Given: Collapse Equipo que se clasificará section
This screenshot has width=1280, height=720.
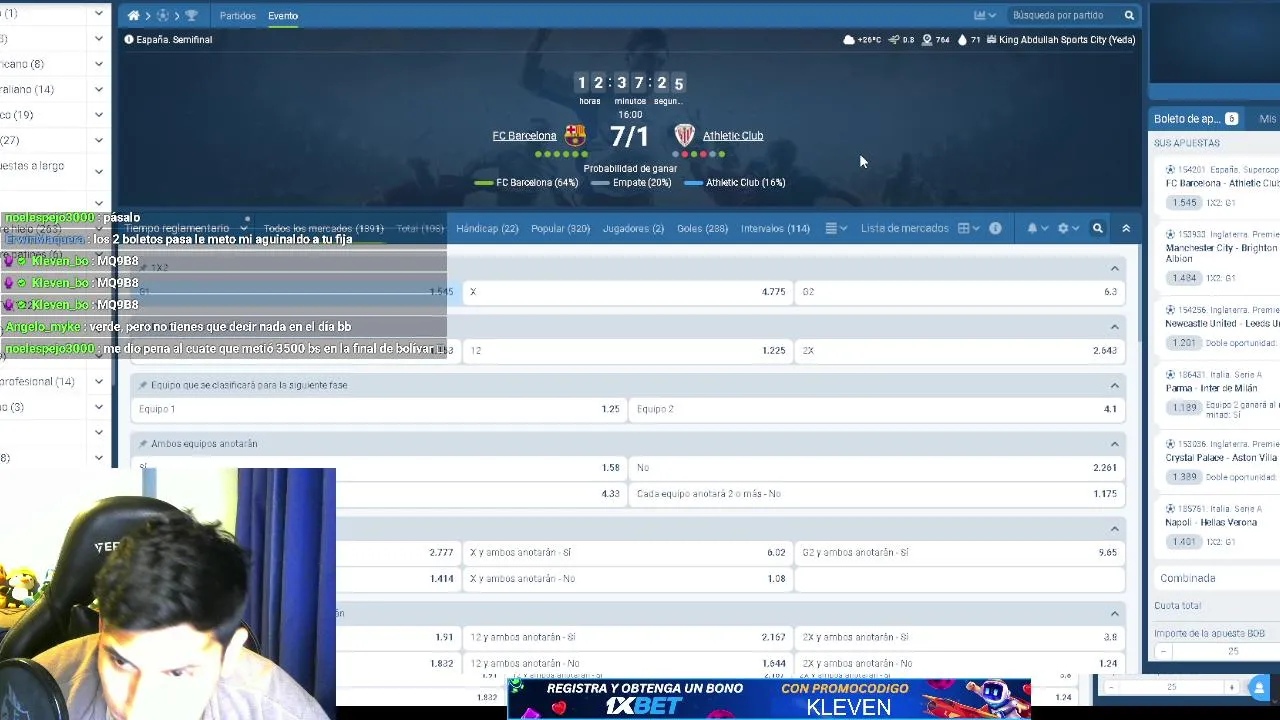Looking at the screenshot, I should coord(1114,386).
